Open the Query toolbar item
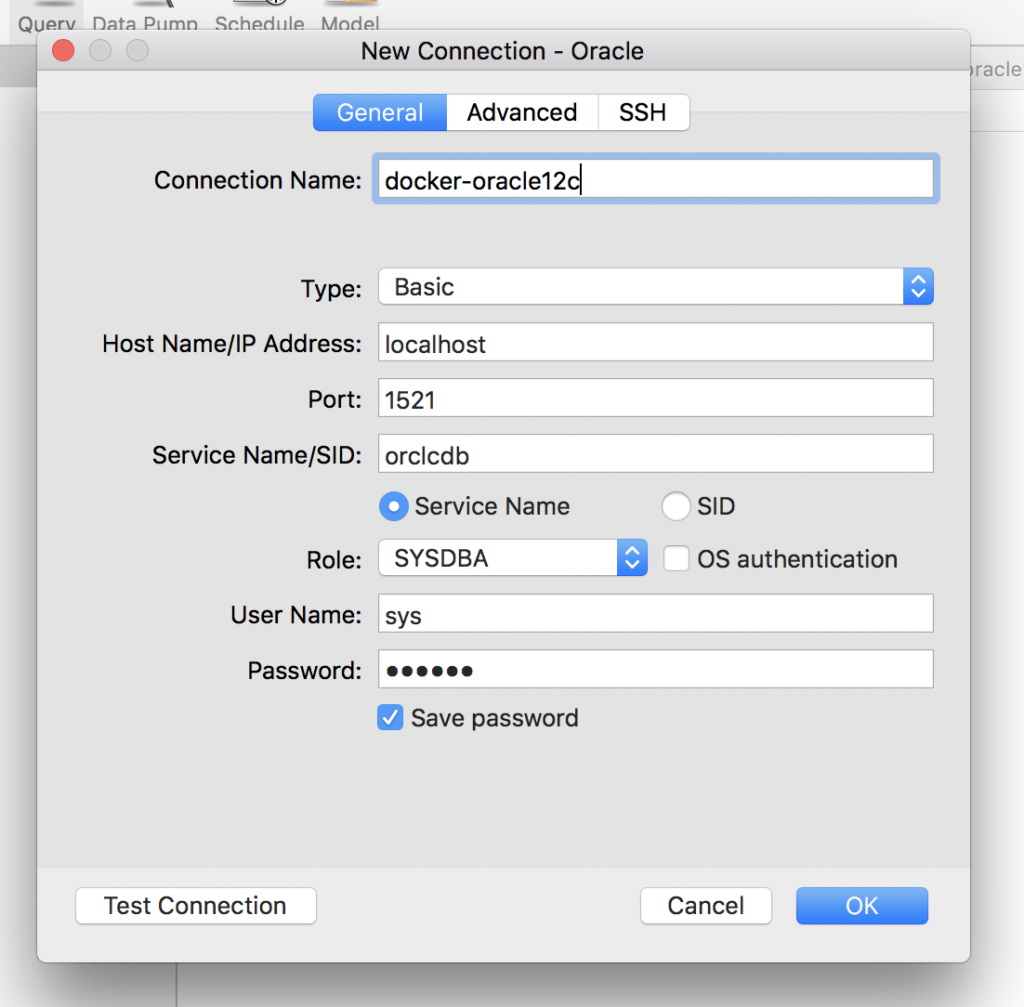This screenshot has height=1007, width=1024. tap(47, 21)
